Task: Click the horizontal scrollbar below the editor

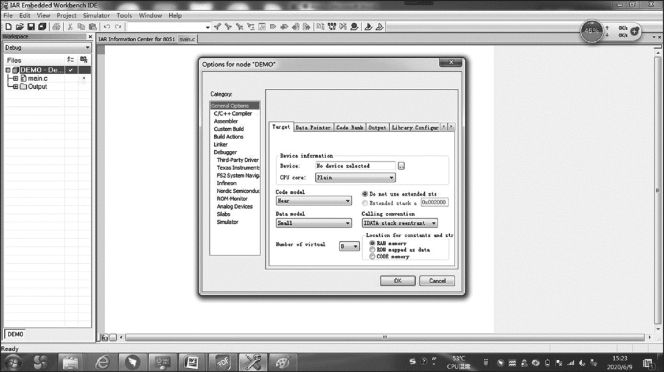Action: 385,337
